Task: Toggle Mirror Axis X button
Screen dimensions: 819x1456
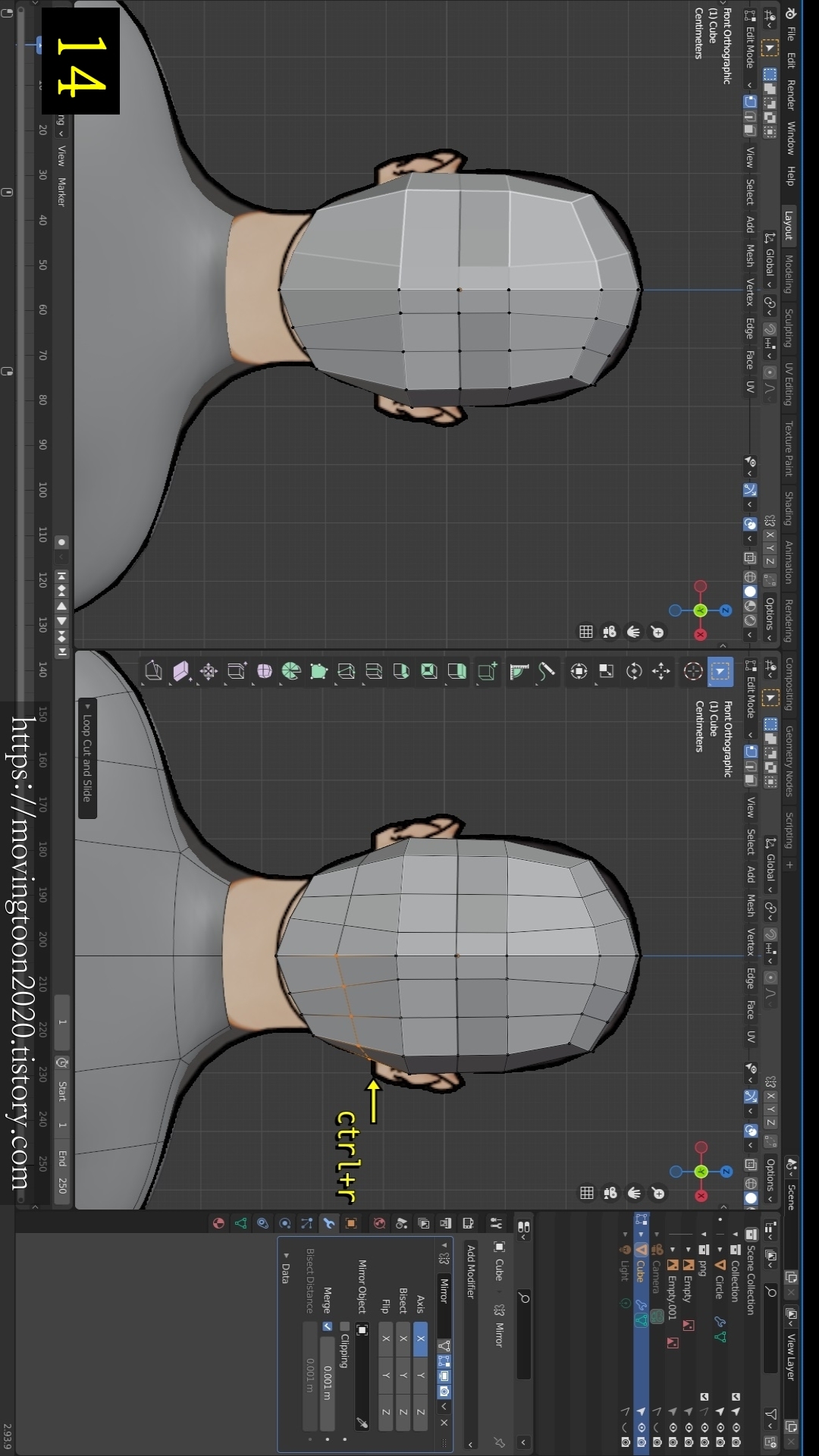Action: [421, 1338]
